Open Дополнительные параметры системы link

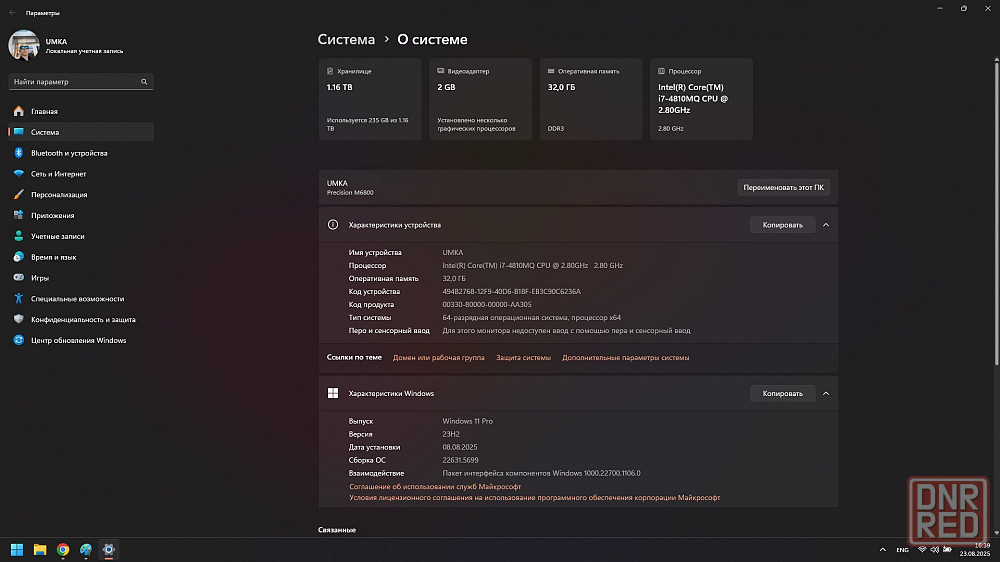tap(626, 358)
